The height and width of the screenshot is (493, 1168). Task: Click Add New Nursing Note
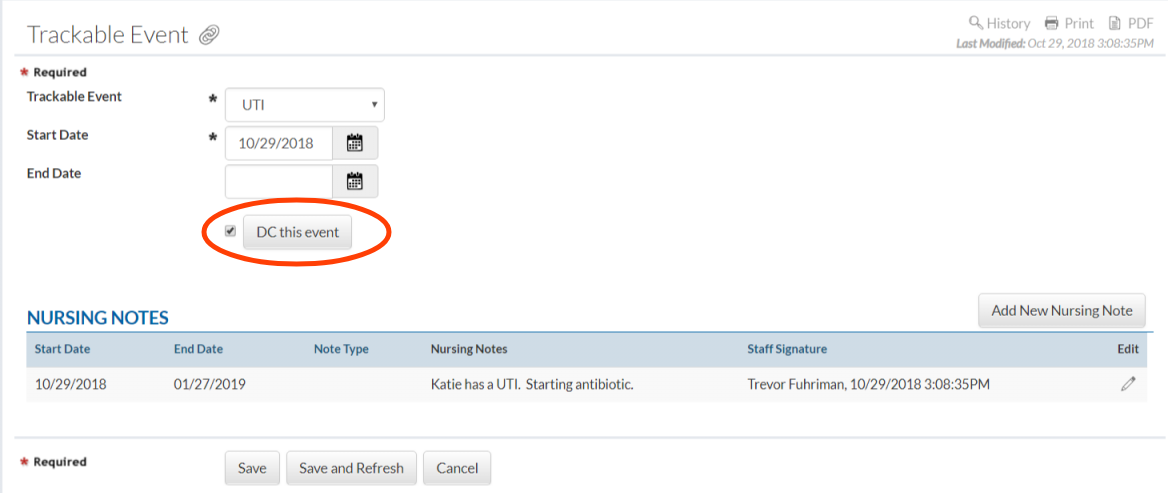tap(1061, 310)
